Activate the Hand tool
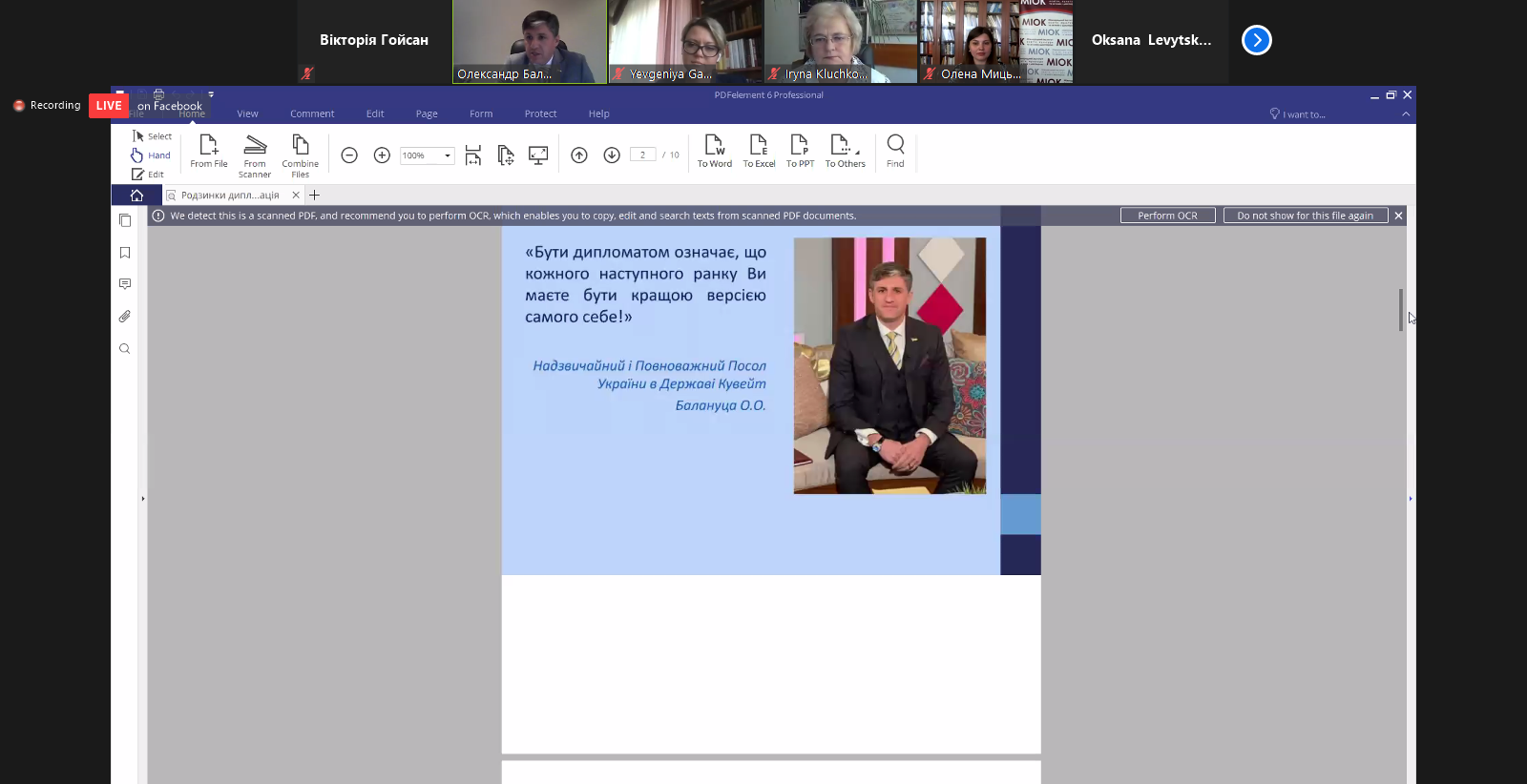1527x784 pixels. (152, 155)
